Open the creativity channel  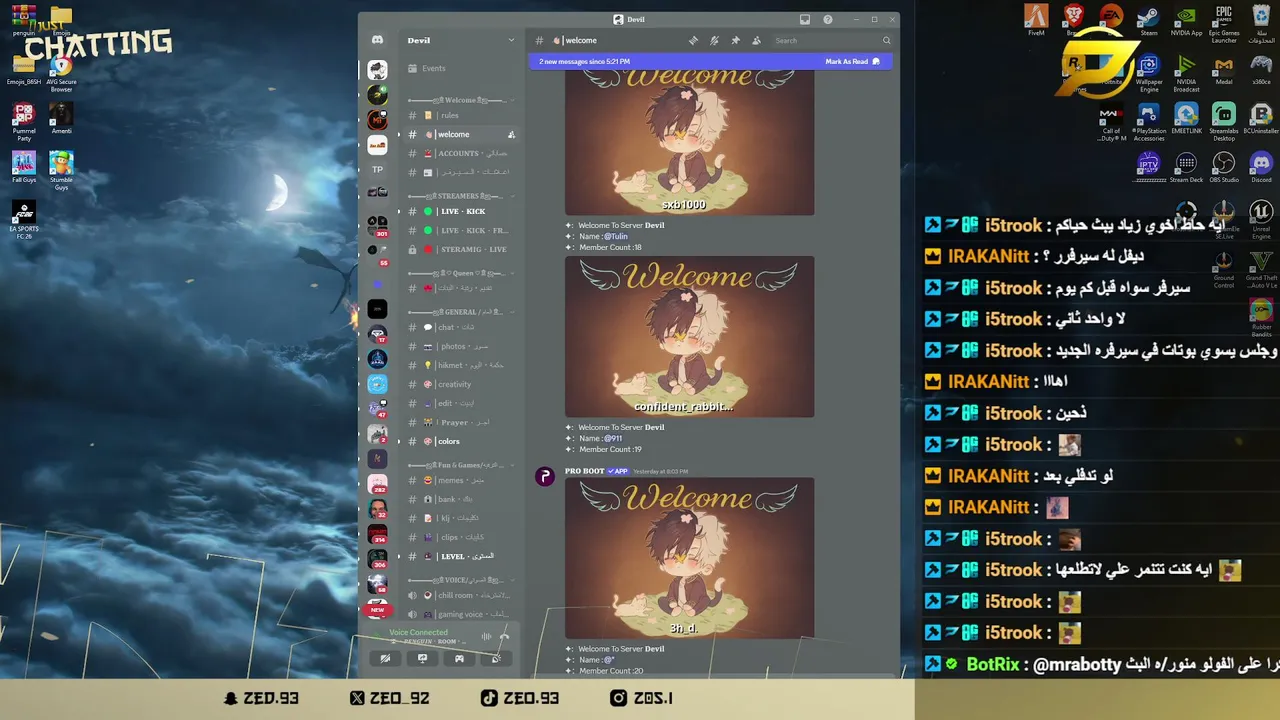coord(461,384)
